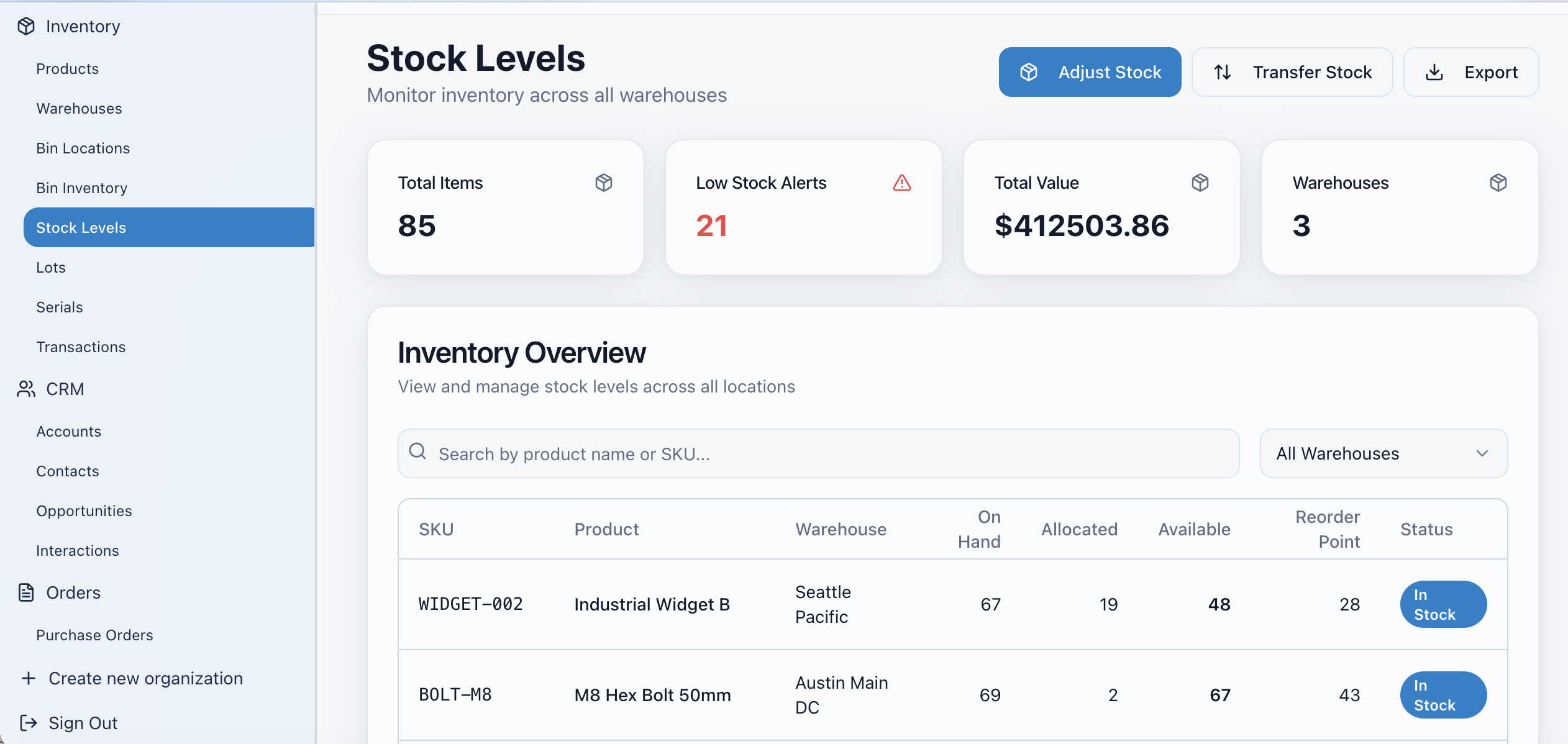
Task: Click the Product column header
Action: coord(606,529)
